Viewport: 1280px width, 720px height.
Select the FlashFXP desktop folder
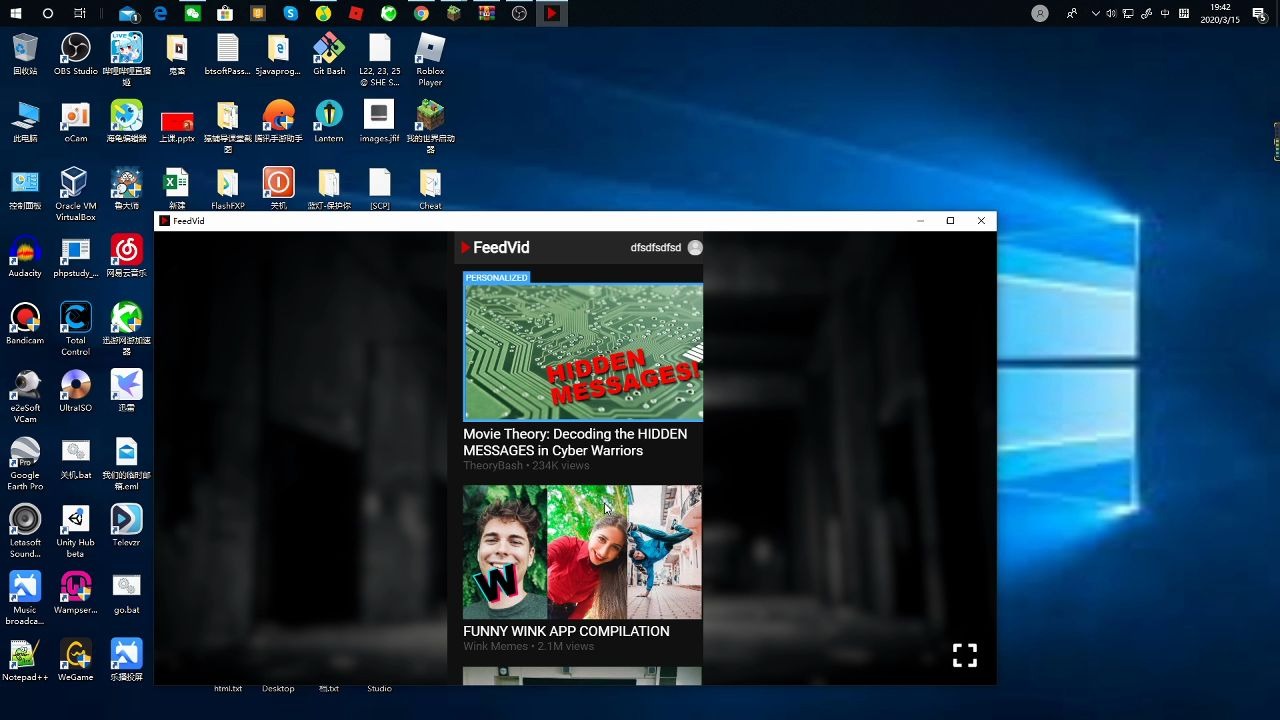[x=228, y=190]
